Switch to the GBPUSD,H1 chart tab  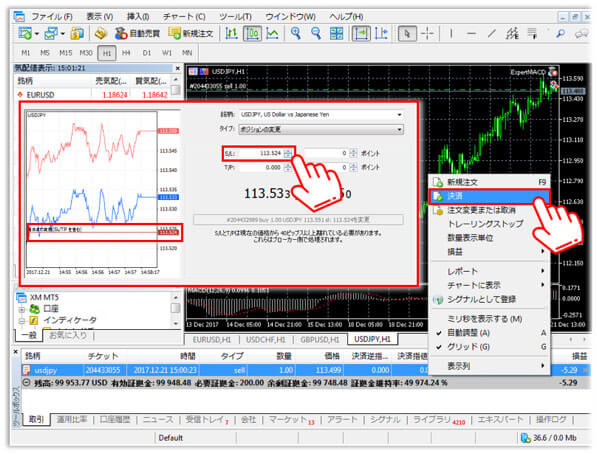[x=320, y=339]
